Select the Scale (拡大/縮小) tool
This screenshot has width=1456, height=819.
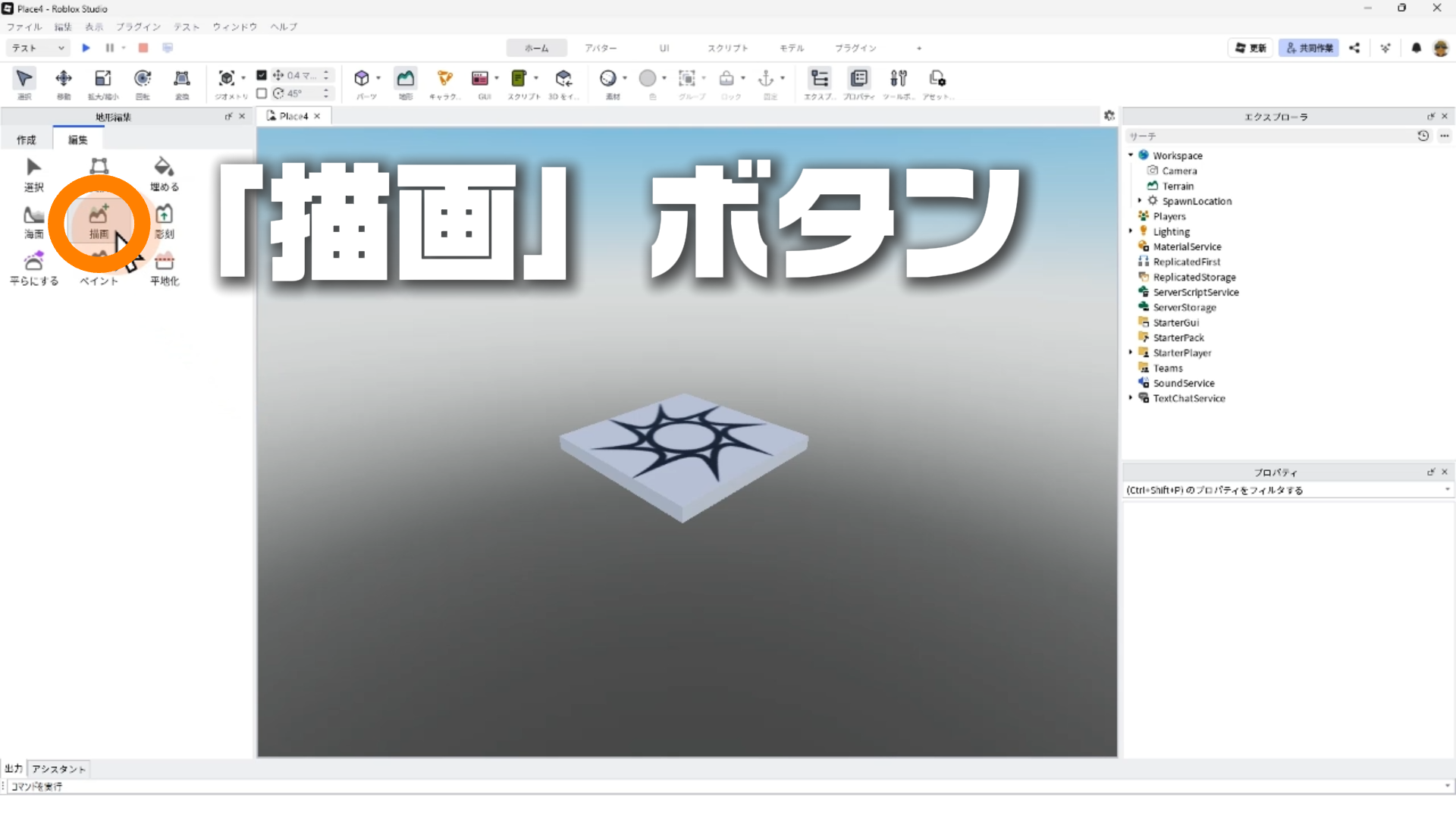[102, 79]
